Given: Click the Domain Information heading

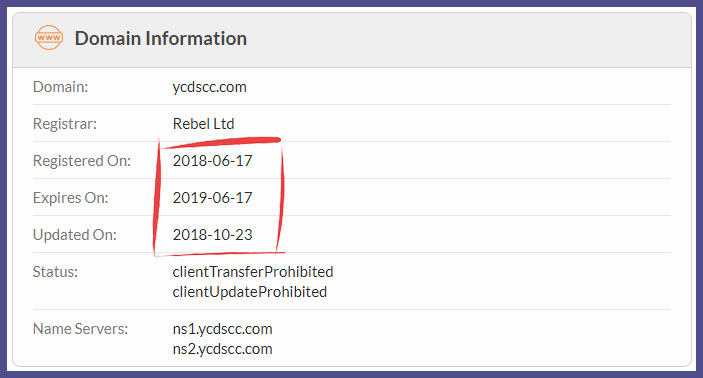Looking at the screenshot, I should (x=161, y=38).
